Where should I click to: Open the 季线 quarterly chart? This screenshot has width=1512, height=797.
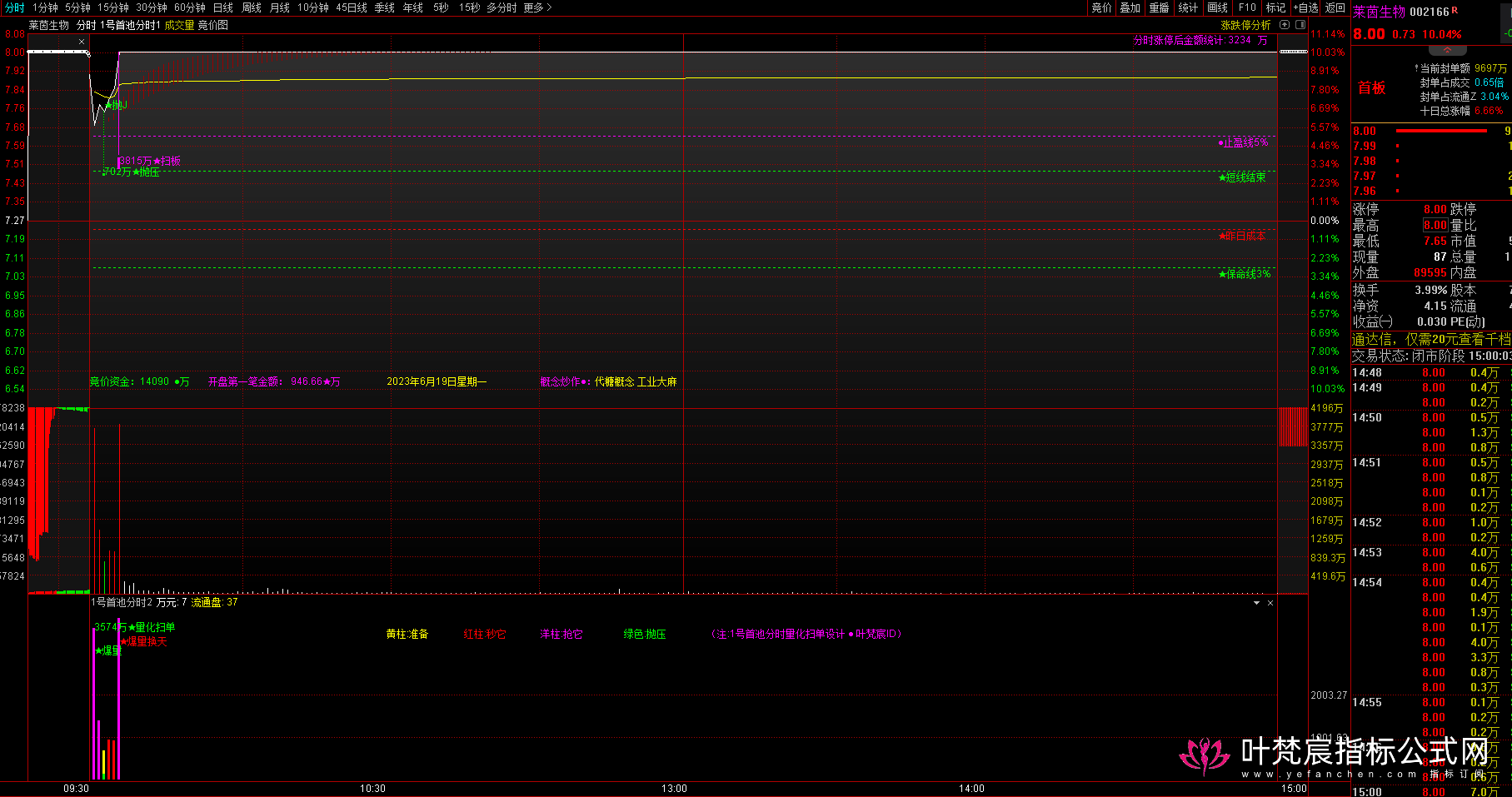385,7
